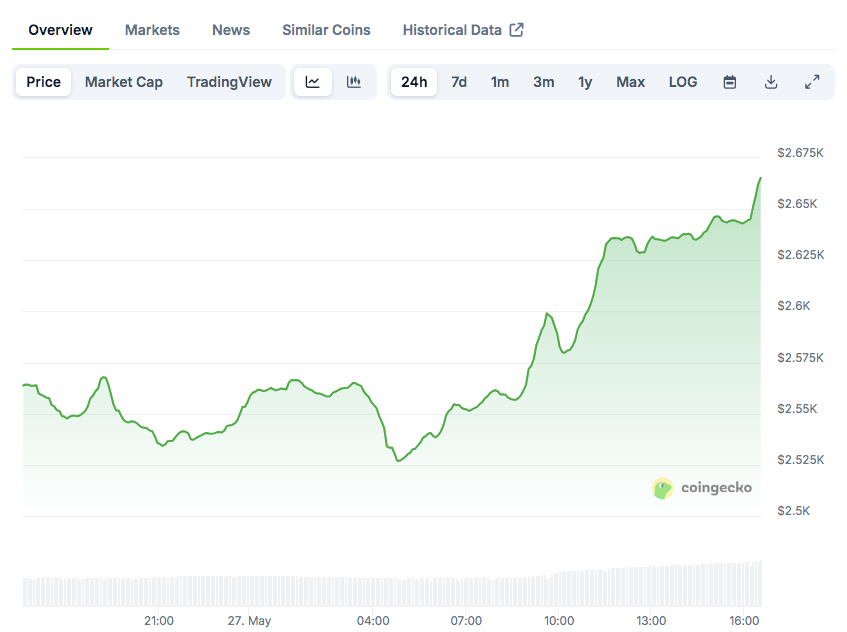Switch to line chart view icon

[x=313, y=82]
